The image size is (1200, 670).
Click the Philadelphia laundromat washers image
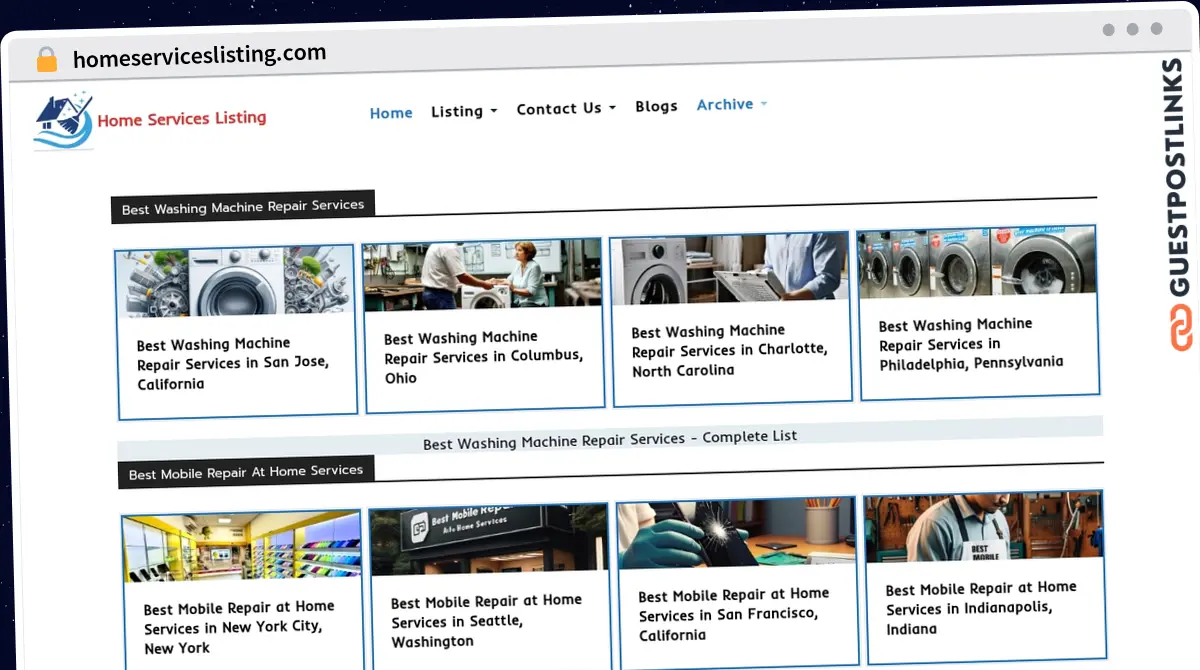click(976, 263)
